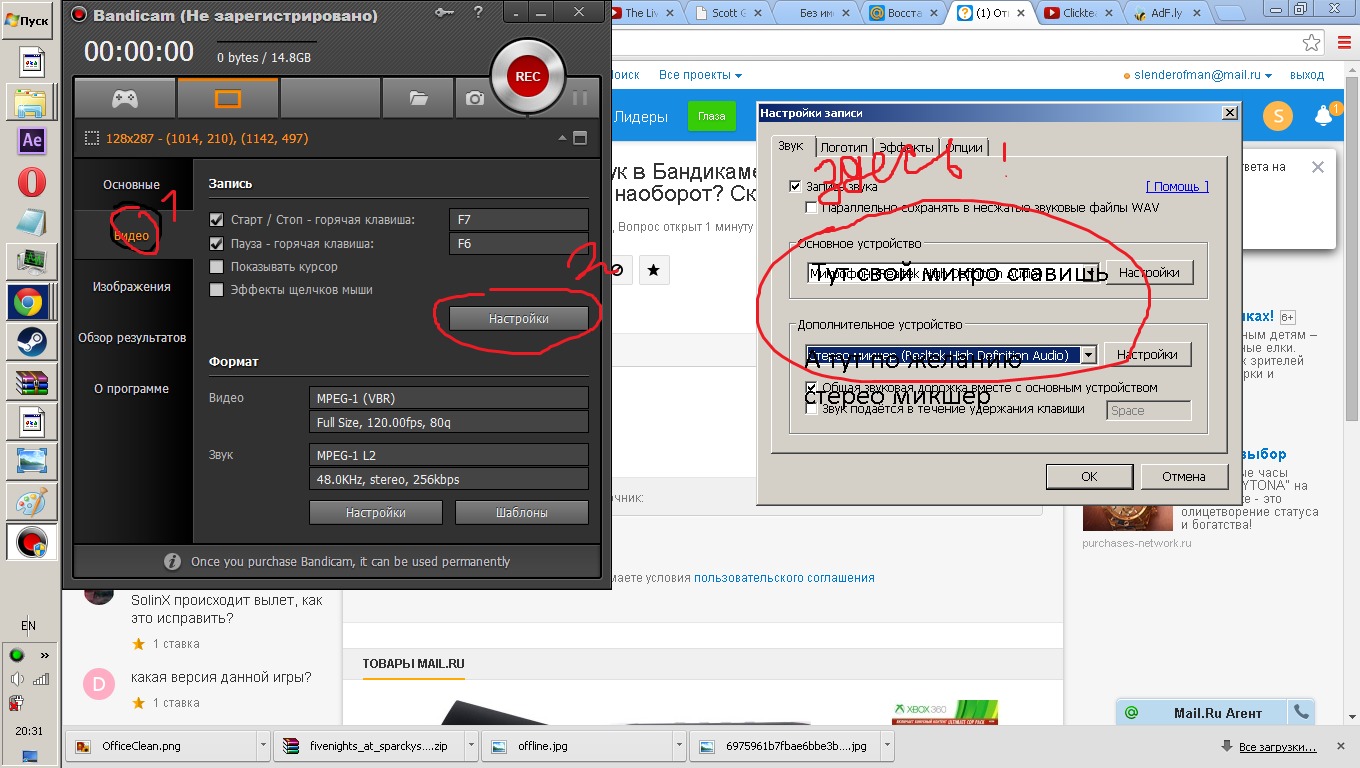
Task: Open WinRAR books icon in the taskbar
Action: point(32,382)
